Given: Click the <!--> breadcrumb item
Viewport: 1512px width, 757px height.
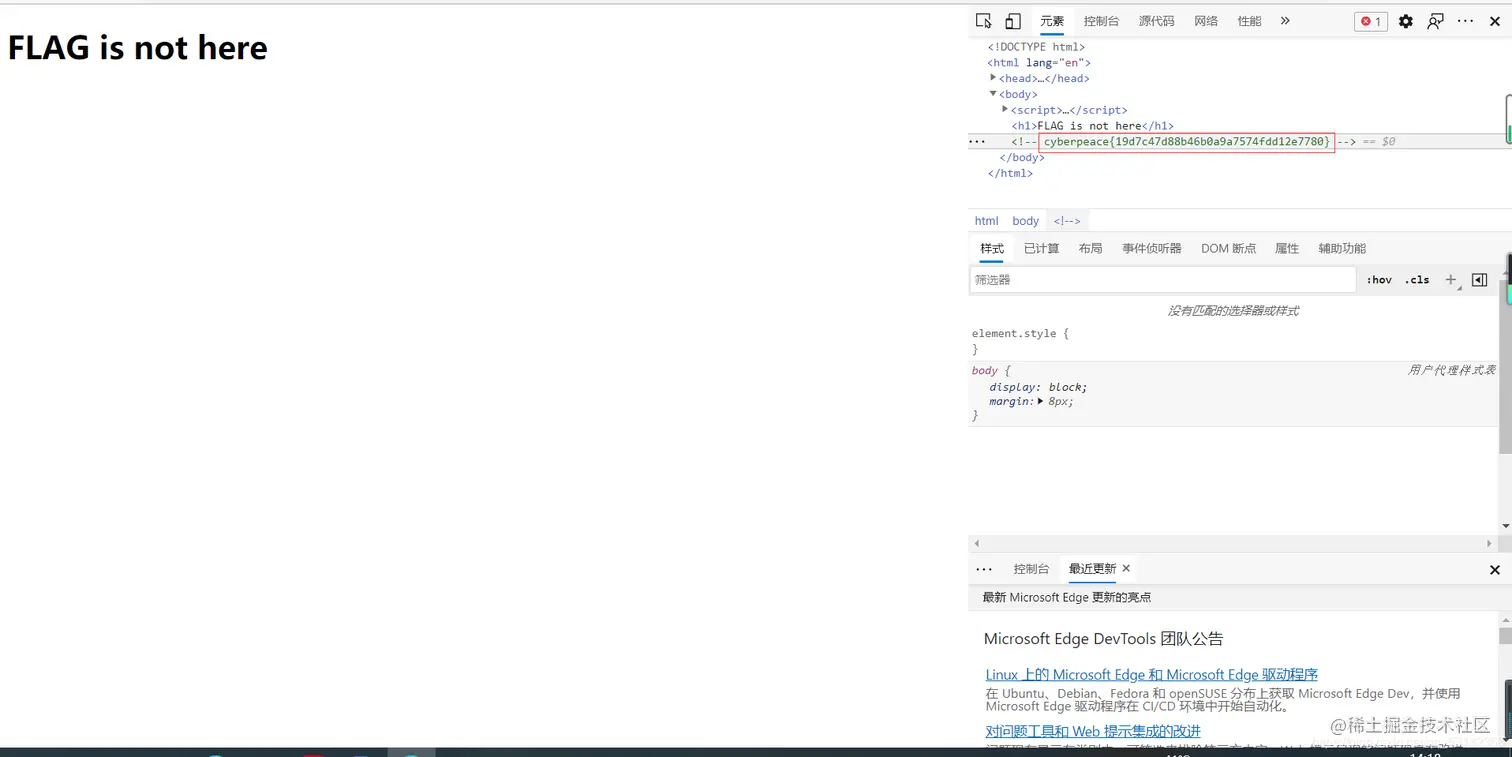Looking at the screenshot, I should click(1067, 221).
